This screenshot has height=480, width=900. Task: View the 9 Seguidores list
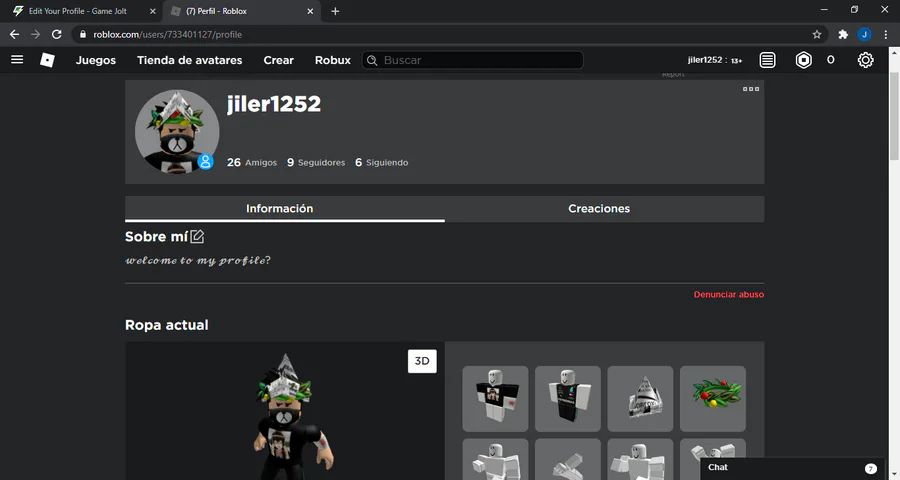(316, 162)
